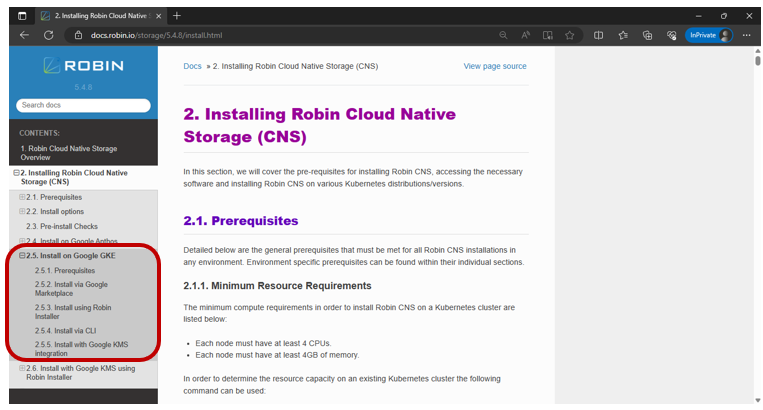Image resolution: width=763 pixels, height=410 pixels.
Task: Open Robin Cloud Native Storage Overview
Action: tap(69, 153)
